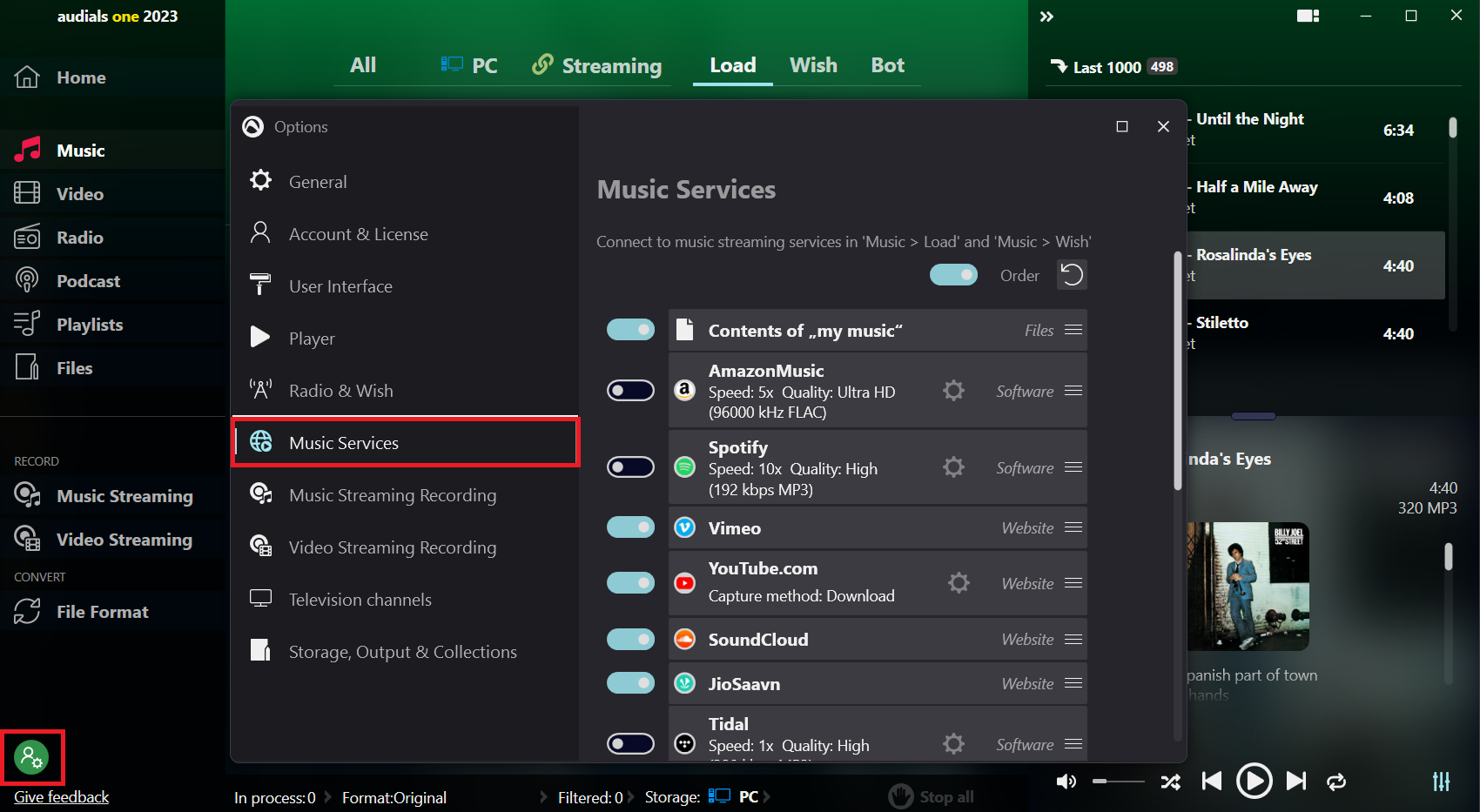Image resolution: width=1480 pixels, height=812 pixels.
Task: Open Radio & Wish options page
Action: (x=405, y=391)
